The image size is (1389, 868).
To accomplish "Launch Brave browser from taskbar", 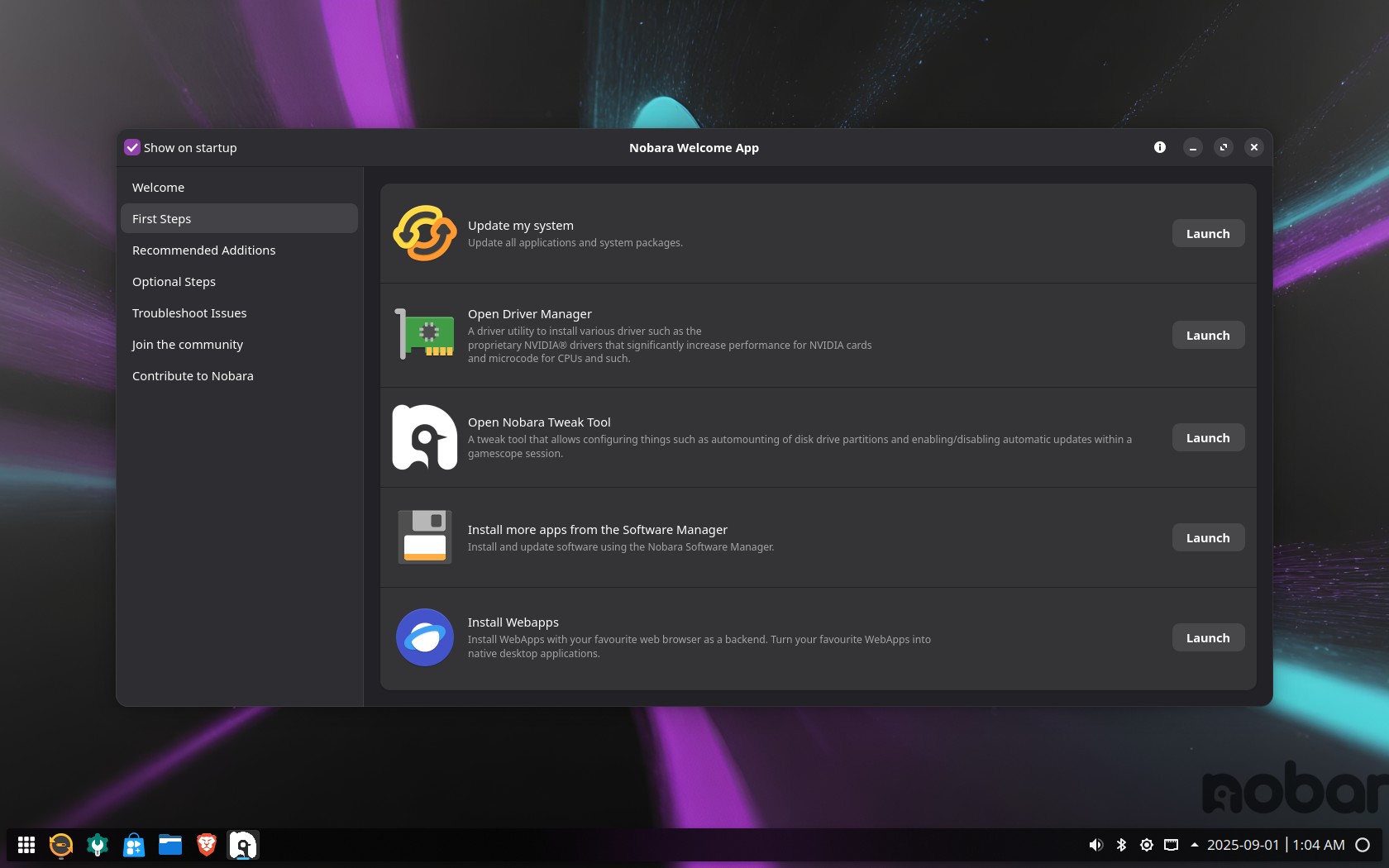I will [x=207, y=845].
